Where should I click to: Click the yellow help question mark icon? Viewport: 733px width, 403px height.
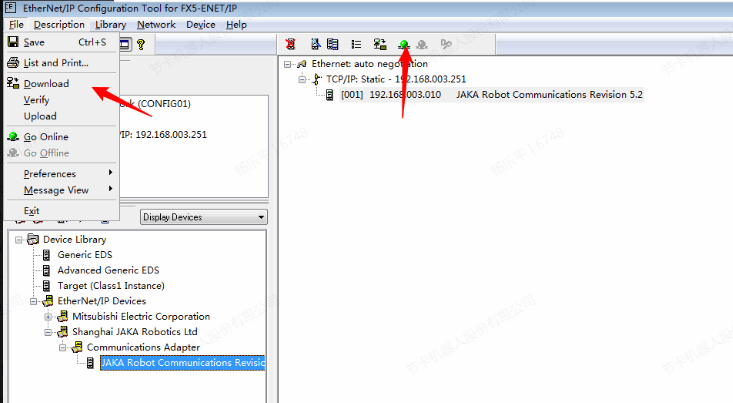[x=141, y=44]
